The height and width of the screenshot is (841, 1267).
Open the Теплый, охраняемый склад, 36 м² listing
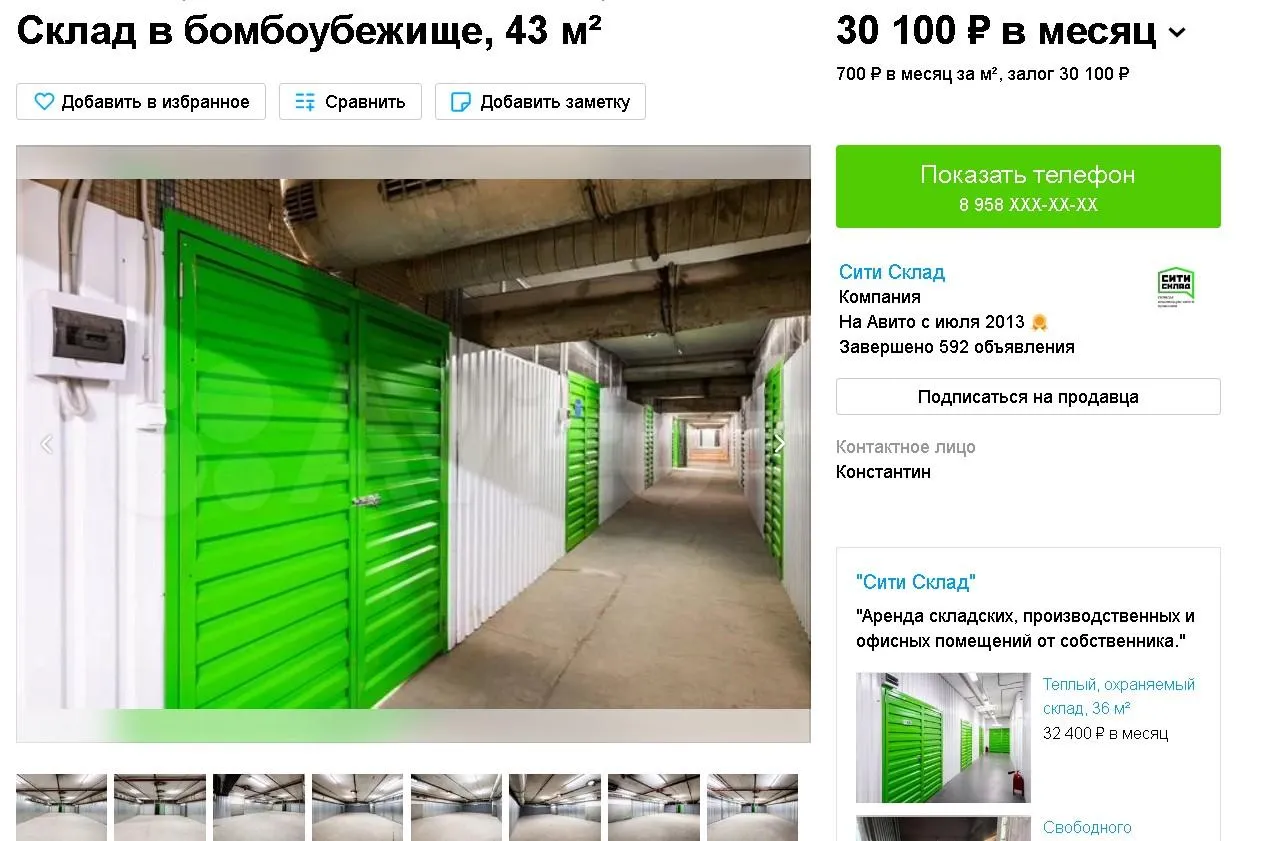[1118, 696]
